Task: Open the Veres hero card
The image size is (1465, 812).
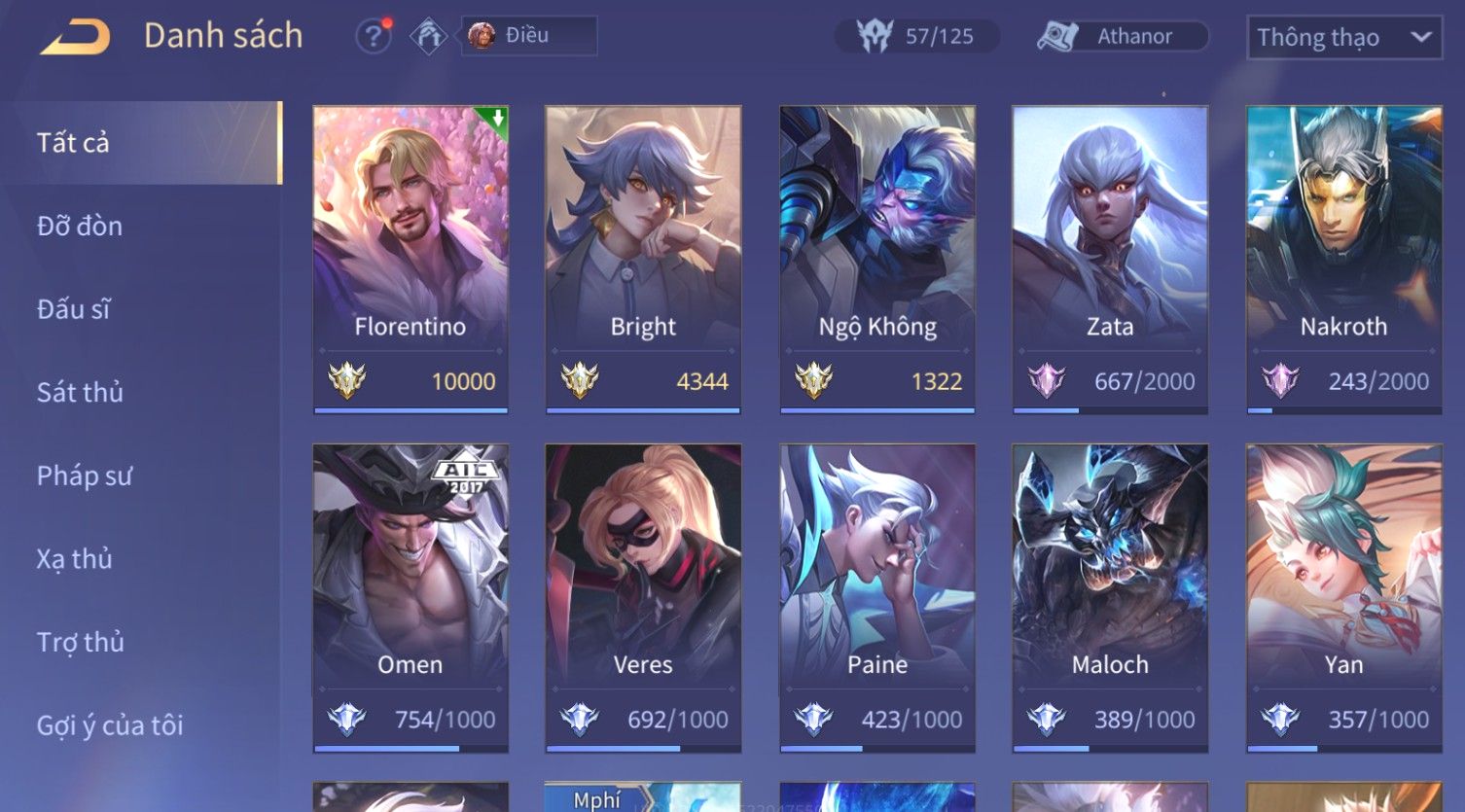Action: point(643,598)
